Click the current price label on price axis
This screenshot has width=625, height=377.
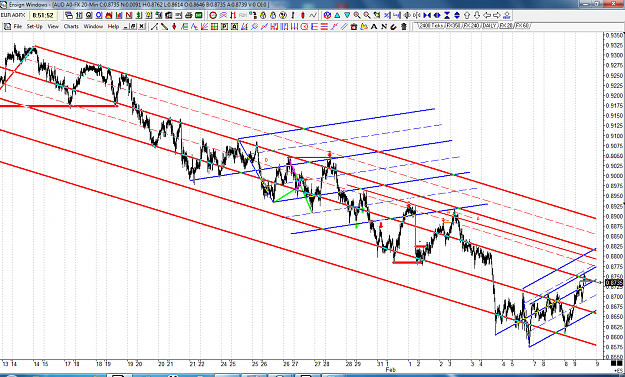[614, 283]
